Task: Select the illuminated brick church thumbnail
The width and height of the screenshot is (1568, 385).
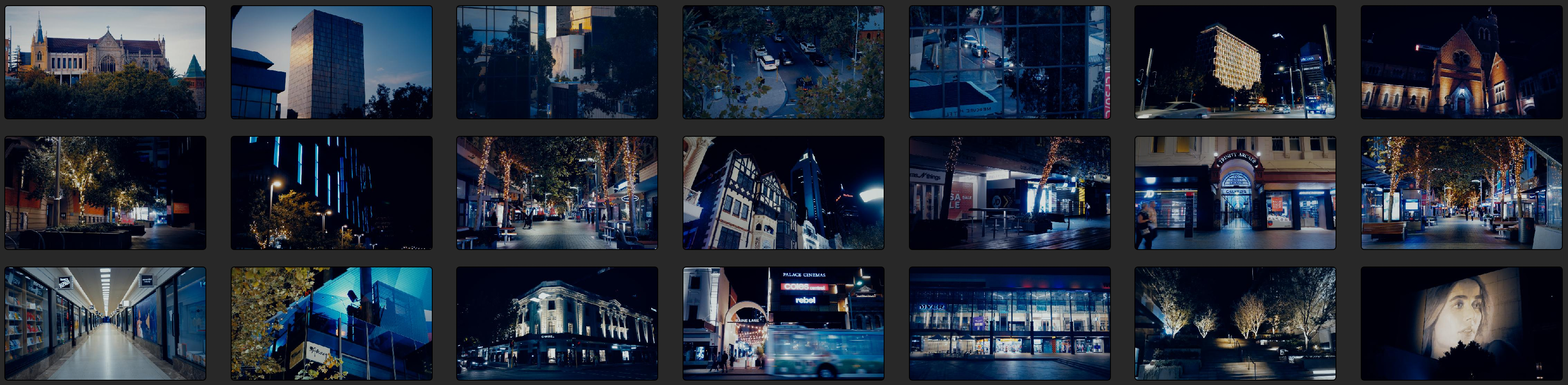Action: (1461, 62)
